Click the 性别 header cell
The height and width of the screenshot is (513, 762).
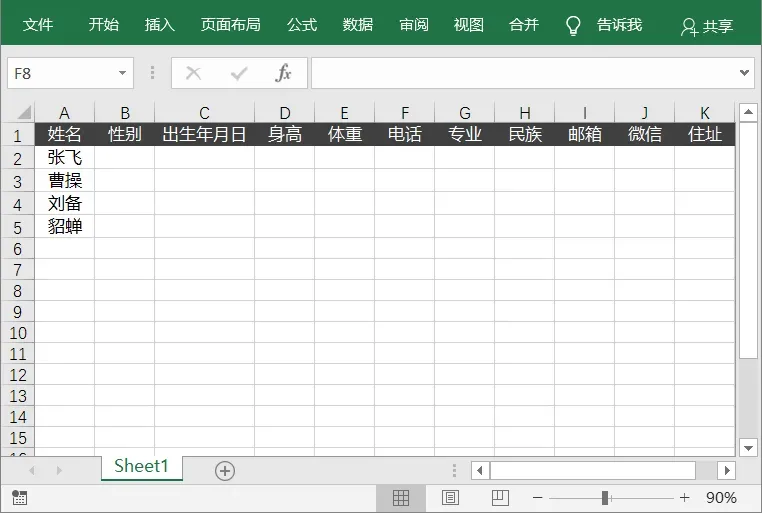125,134
